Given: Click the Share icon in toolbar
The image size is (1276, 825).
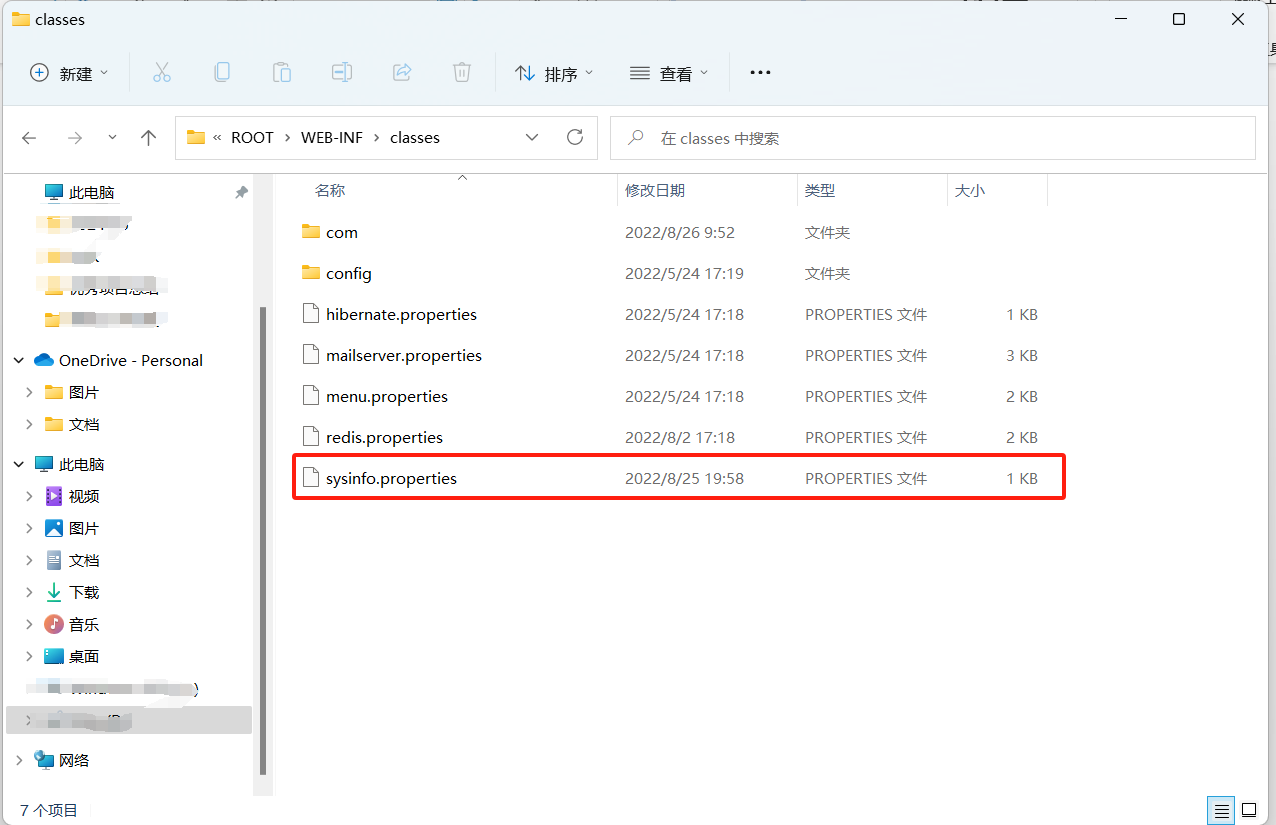Looking at the screenshot, I should 402,73.
